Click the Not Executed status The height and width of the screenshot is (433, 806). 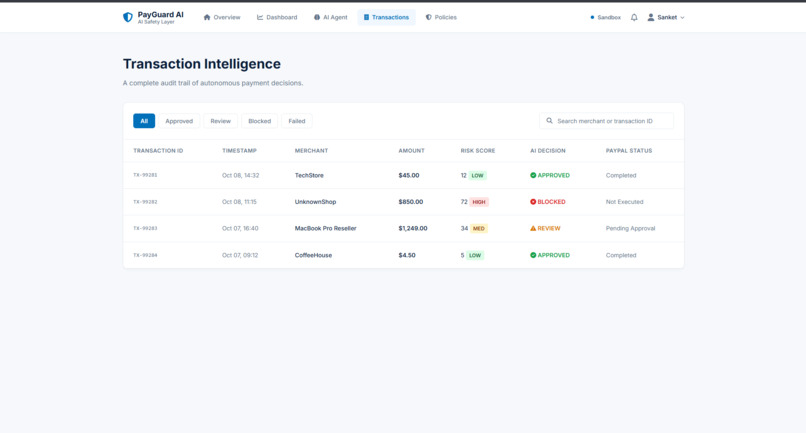point(625,202)
